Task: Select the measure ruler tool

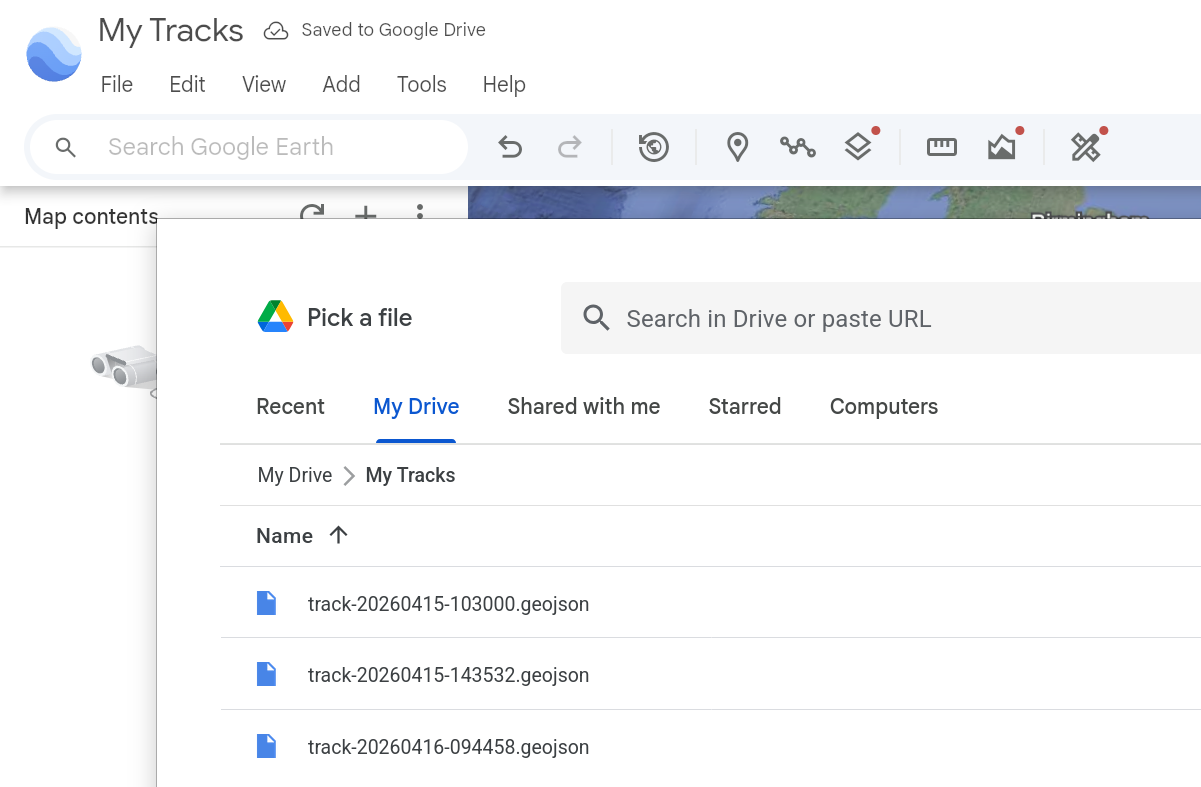Action: tap(942, 148)
